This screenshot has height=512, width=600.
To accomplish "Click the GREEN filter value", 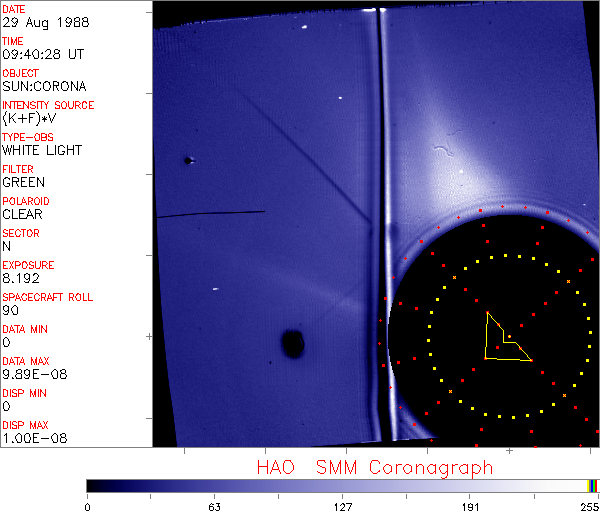I will click(23, 182).
